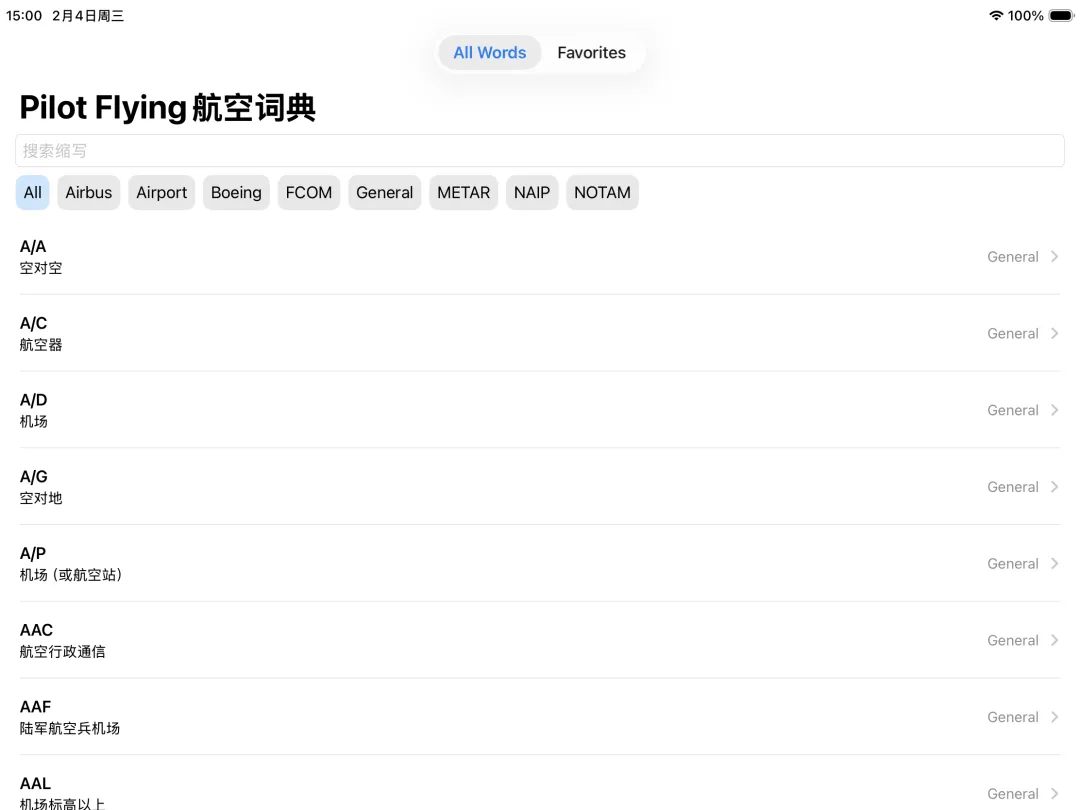
Task: Filter words by Boeing category
Action: 236,193
